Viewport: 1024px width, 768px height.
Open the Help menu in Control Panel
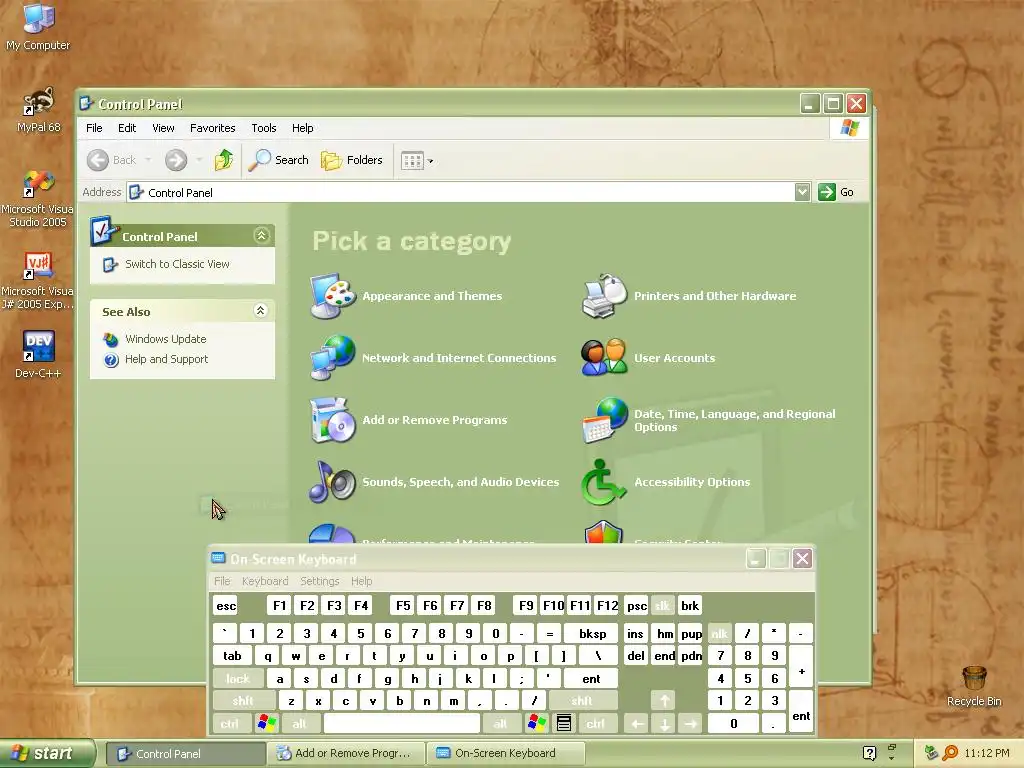click(302, 128)
